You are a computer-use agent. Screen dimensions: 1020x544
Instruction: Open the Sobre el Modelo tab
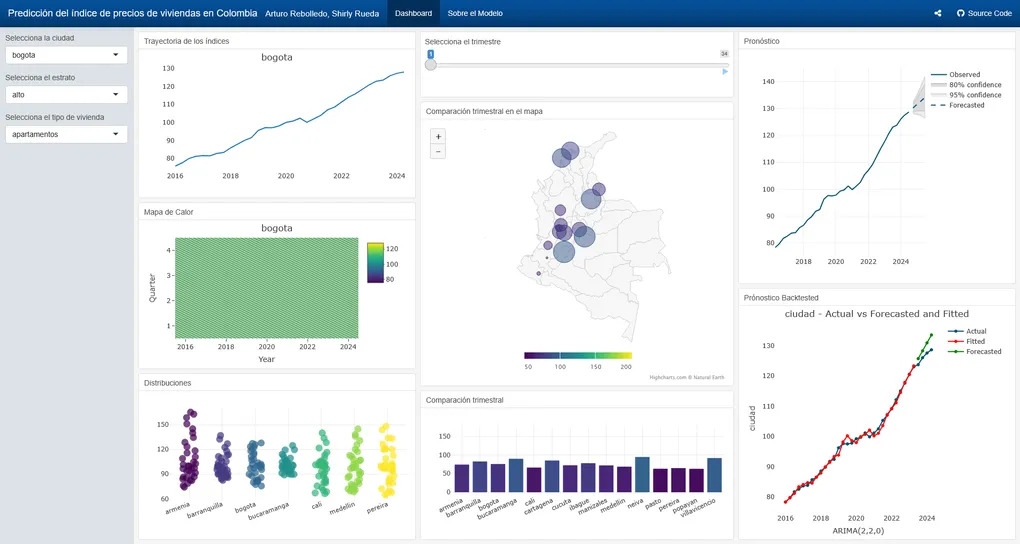click(475, 14)
